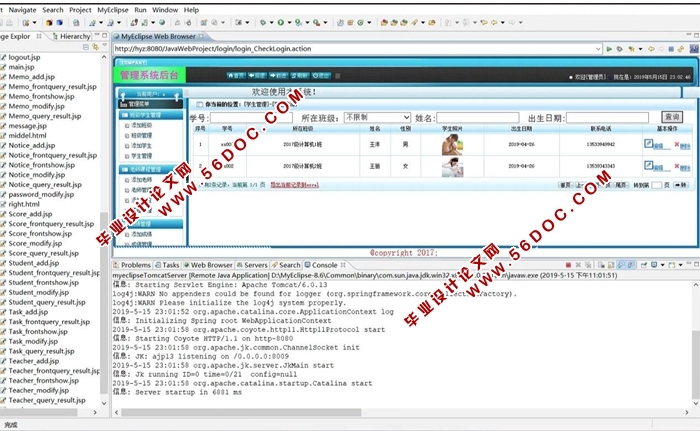Screen dimensions: 700x431
Task: Click the Collapse All icon in explorer
Action: (86, 46)
